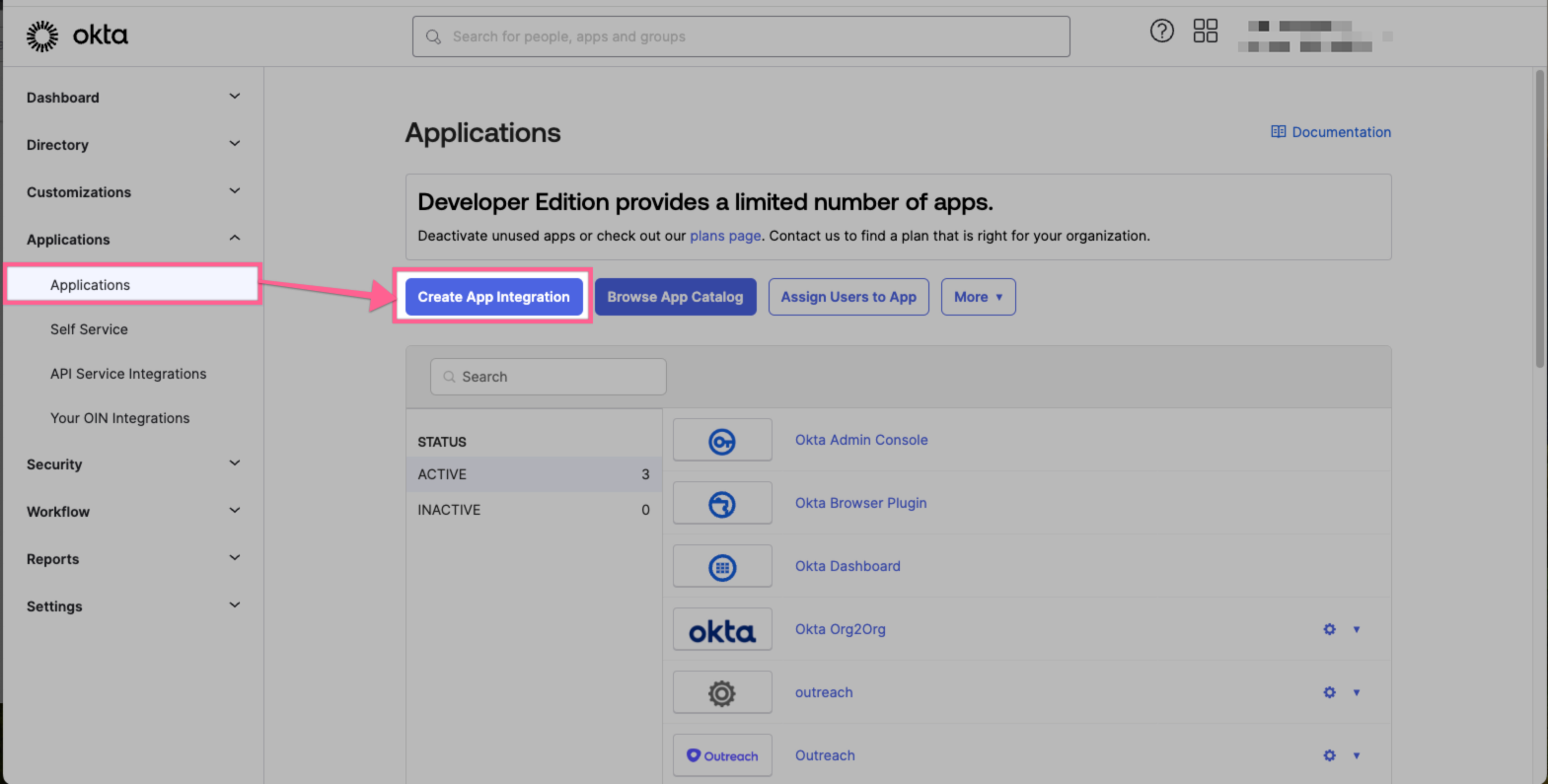Screen dimensions: 1548x784
Task: Open the blurred user account menu
Action: pos(1315,36)
